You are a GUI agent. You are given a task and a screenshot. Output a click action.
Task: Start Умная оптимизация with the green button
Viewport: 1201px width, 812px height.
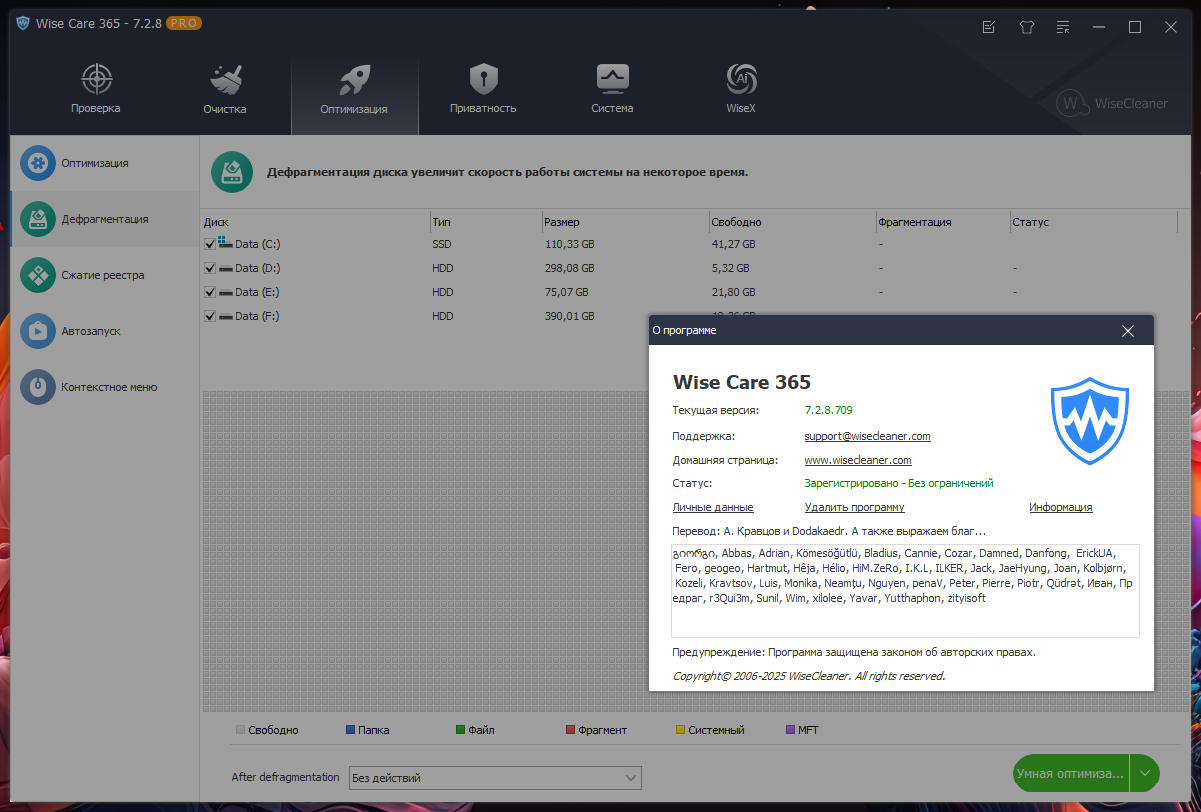tap(1070, 773)
